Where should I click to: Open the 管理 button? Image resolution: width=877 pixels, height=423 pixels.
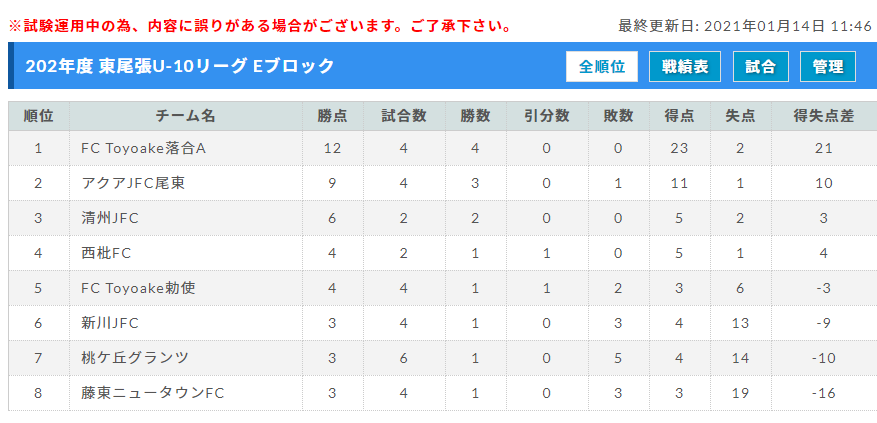[x=828, y=67]
